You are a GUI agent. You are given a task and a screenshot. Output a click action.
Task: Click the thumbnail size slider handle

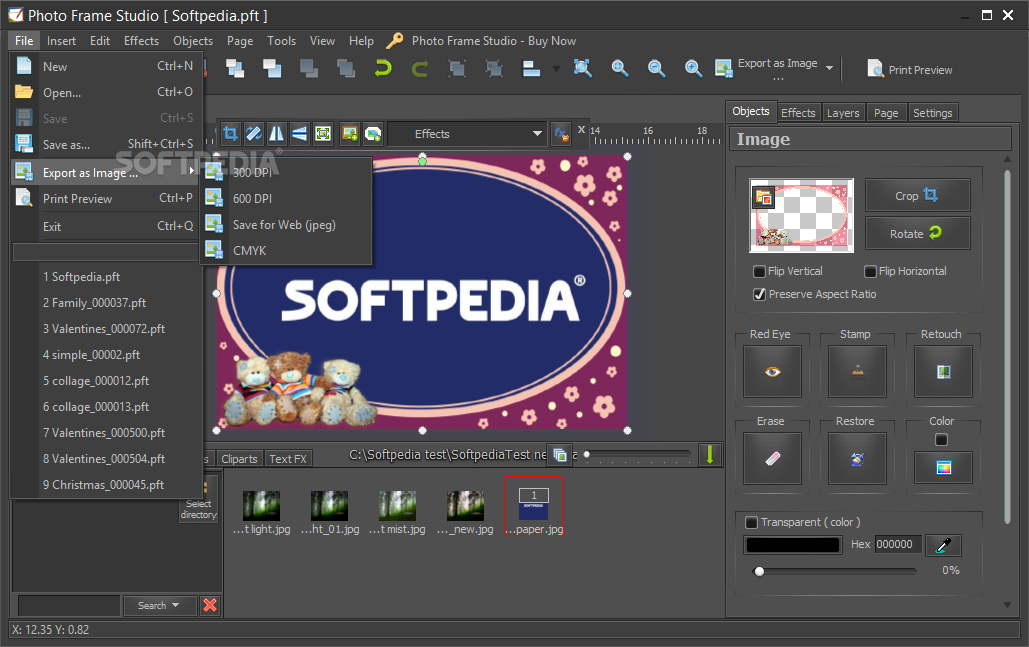(x=587, y=454)
